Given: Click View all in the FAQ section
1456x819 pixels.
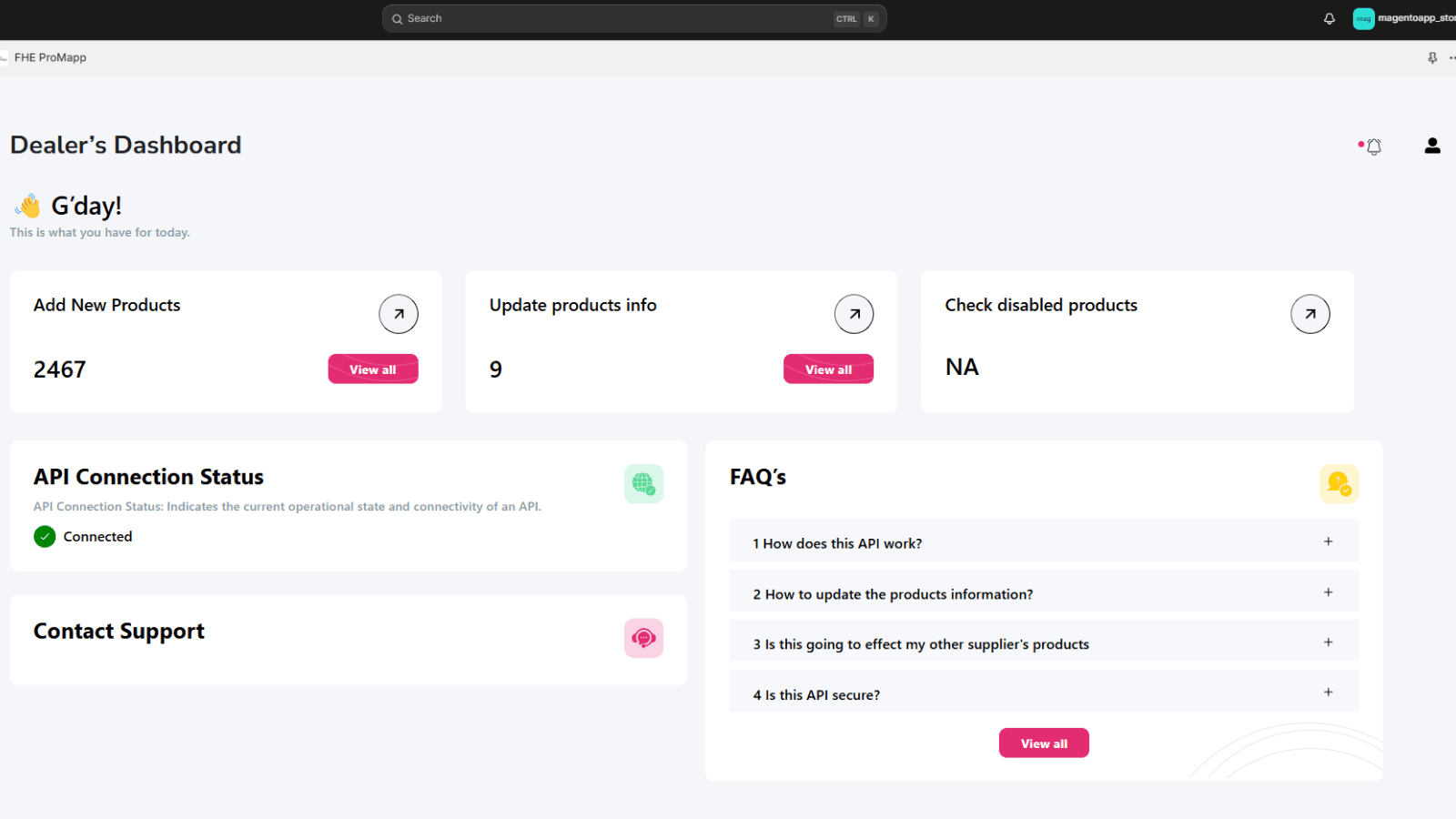Looking at the screenshot, I should [1043, 743].
